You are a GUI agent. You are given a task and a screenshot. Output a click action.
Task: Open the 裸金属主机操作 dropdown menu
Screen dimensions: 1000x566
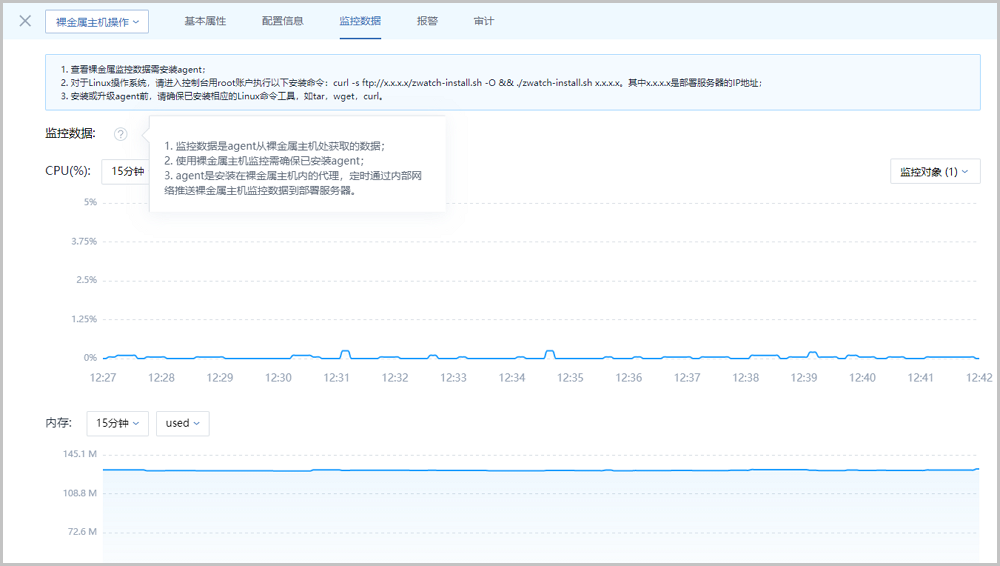click(97, 21)
